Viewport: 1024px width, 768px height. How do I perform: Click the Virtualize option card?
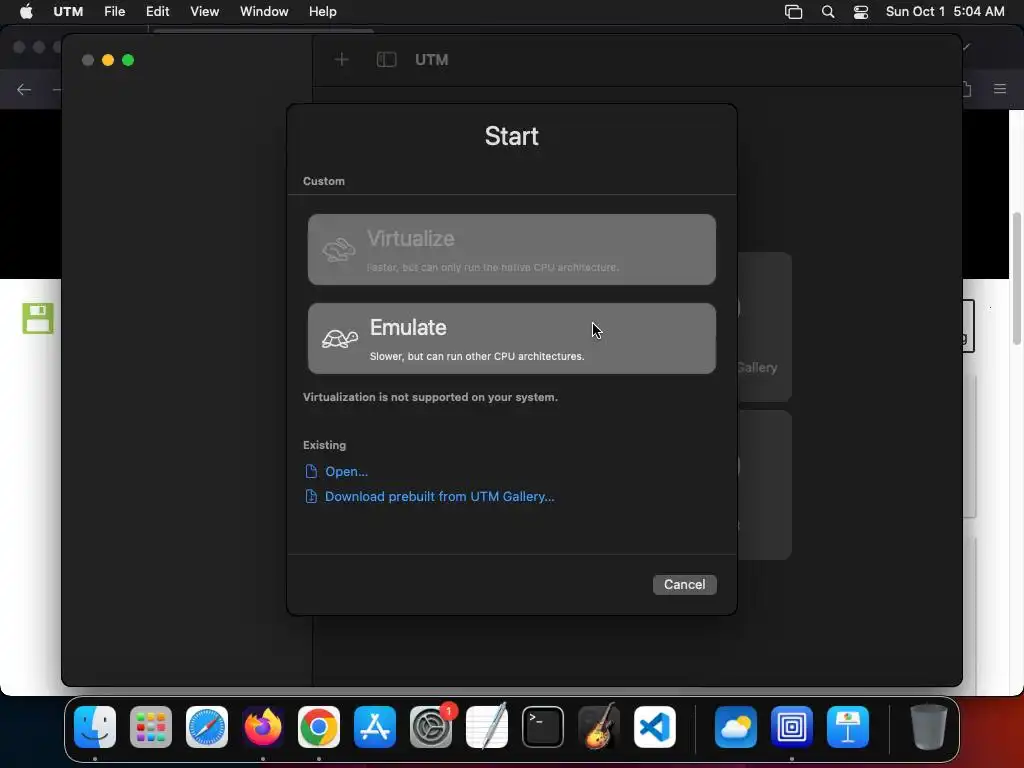point(511,249)
